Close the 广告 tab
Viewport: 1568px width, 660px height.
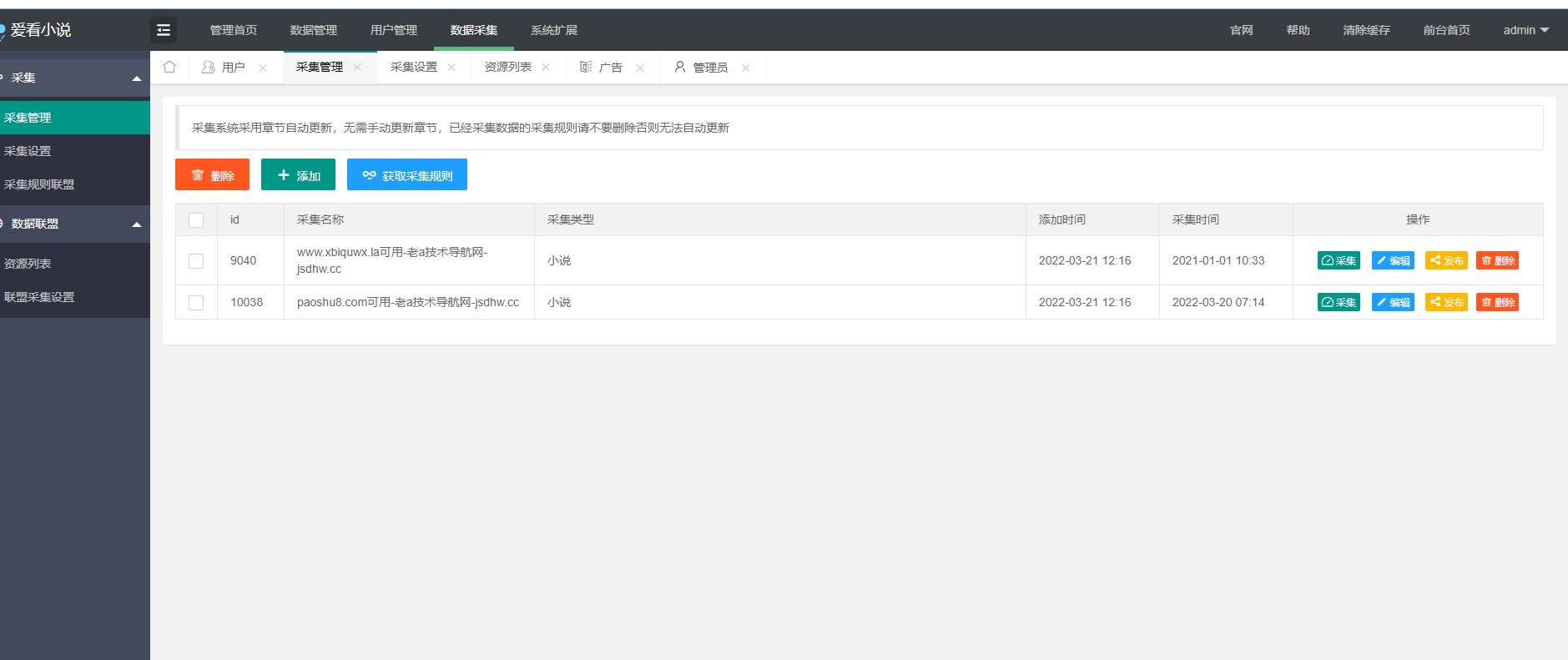pyautogui.click(x=640, y=68)
